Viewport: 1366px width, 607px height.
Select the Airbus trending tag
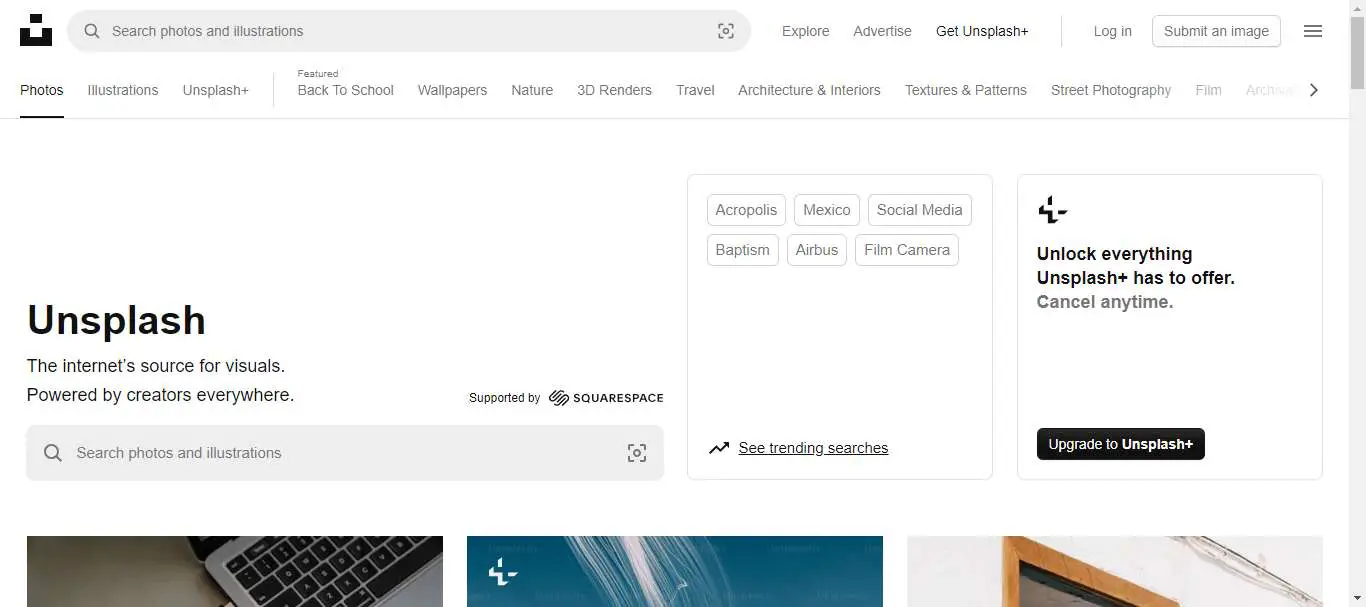pyautogui.click(x=817, y=250)
